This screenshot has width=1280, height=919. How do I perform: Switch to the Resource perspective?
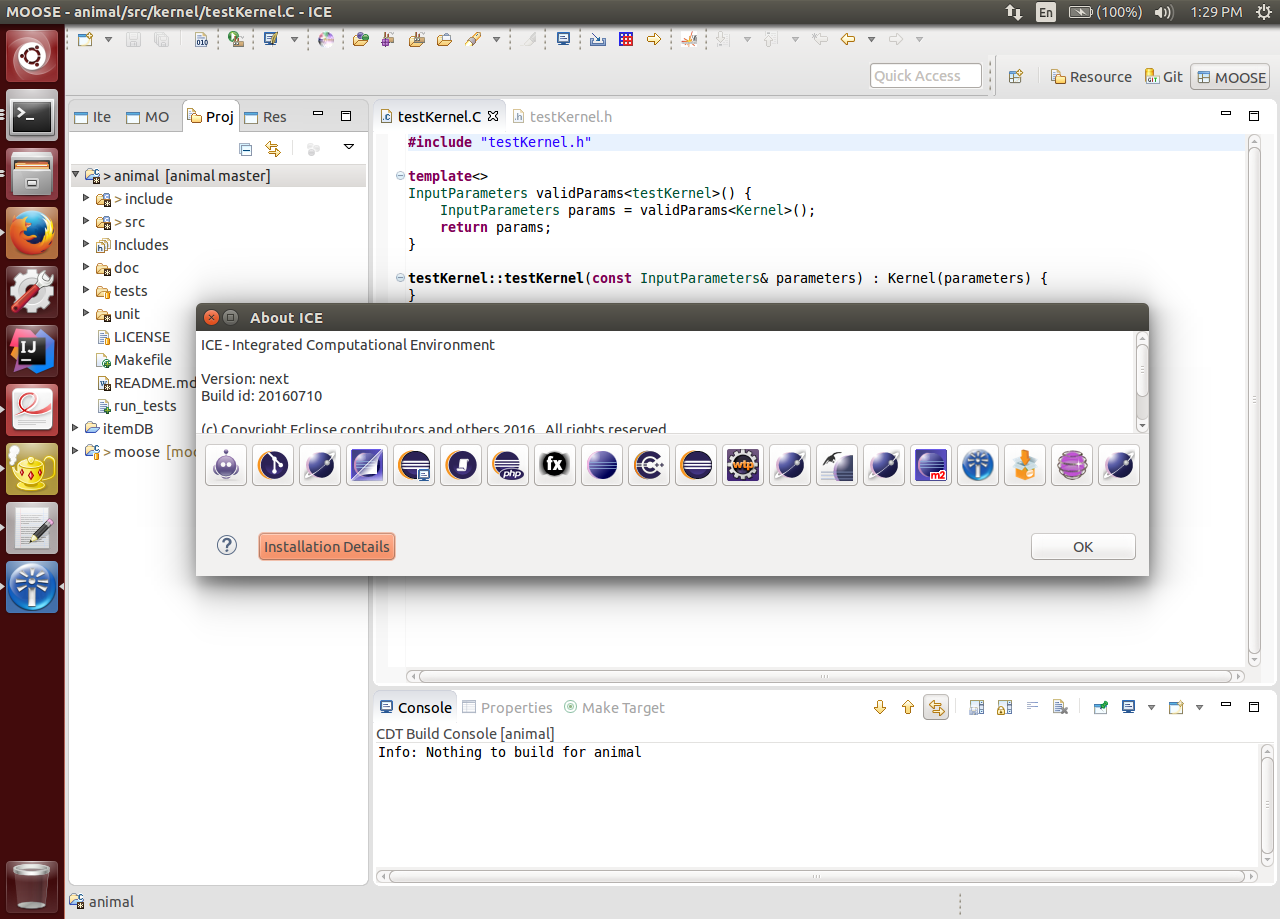click(x=1091, y=77)
